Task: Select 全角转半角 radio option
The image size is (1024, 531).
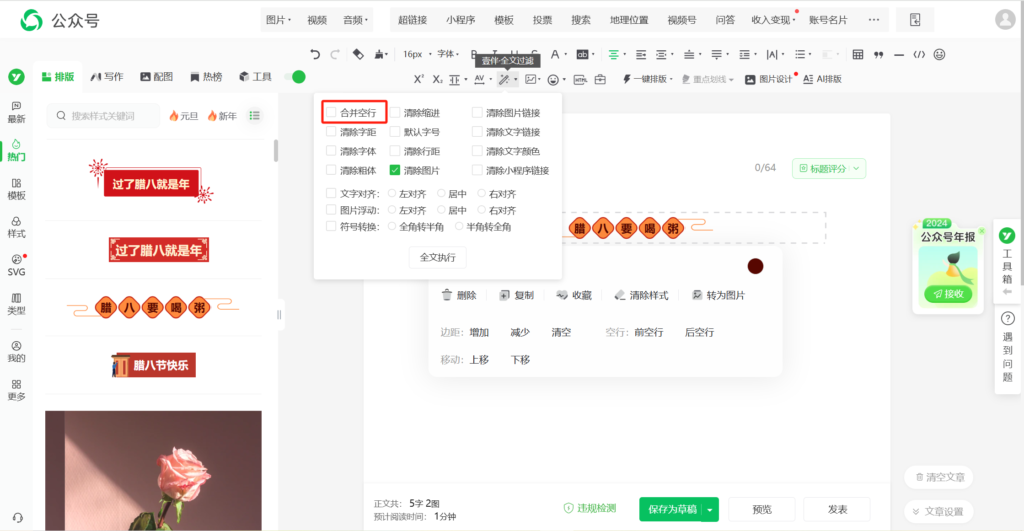Action: 391,227
